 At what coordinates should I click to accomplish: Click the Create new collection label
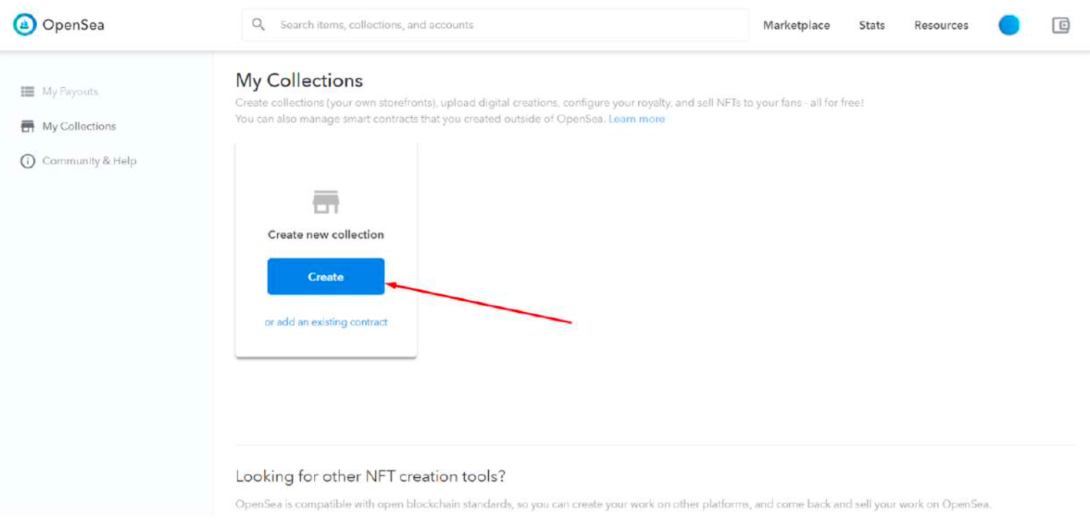(x=325, y=235)
